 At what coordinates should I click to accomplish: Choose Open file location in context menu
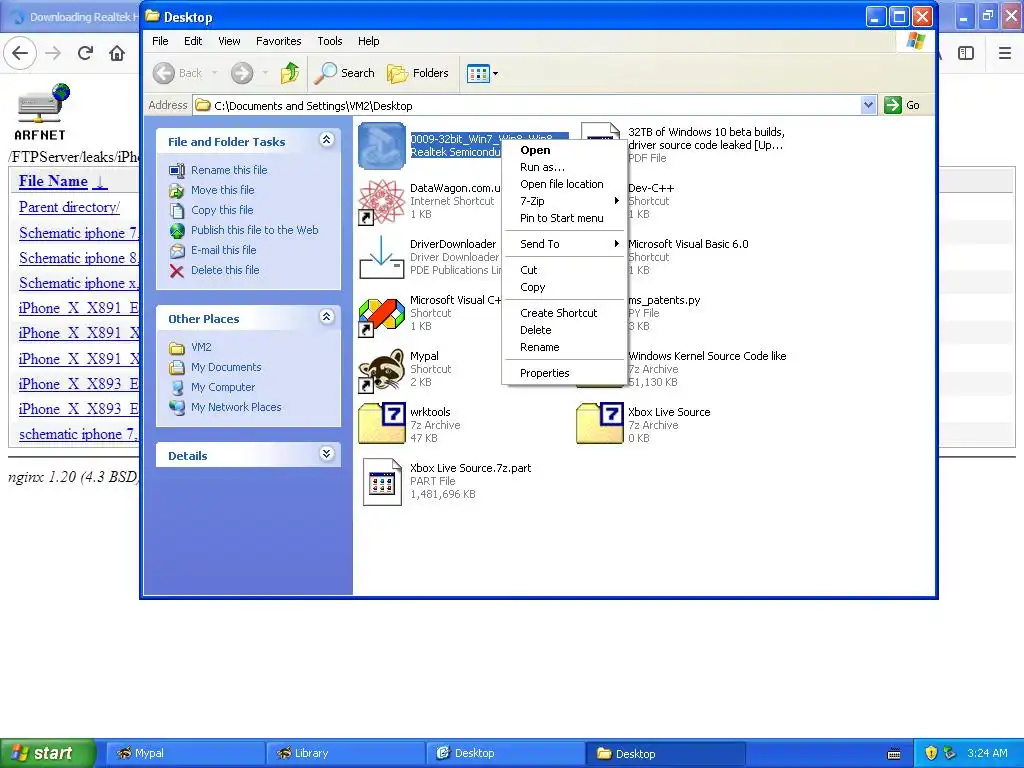tap(565, 184)
